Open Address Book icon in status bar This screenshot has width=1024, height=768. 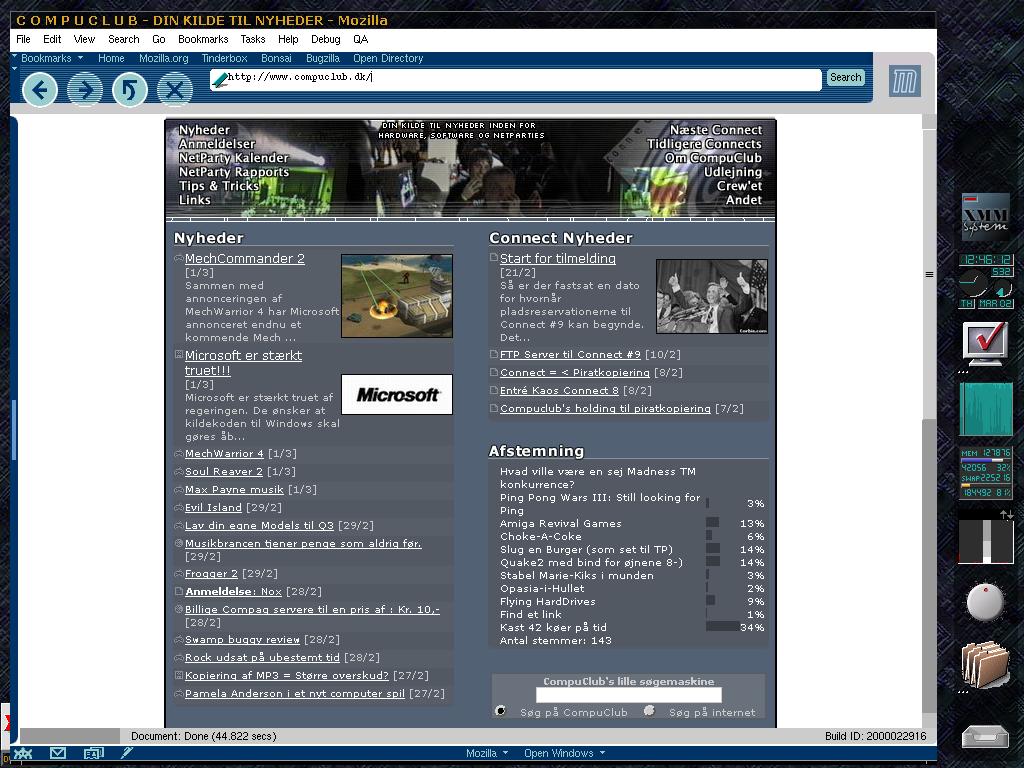point(93,753)
